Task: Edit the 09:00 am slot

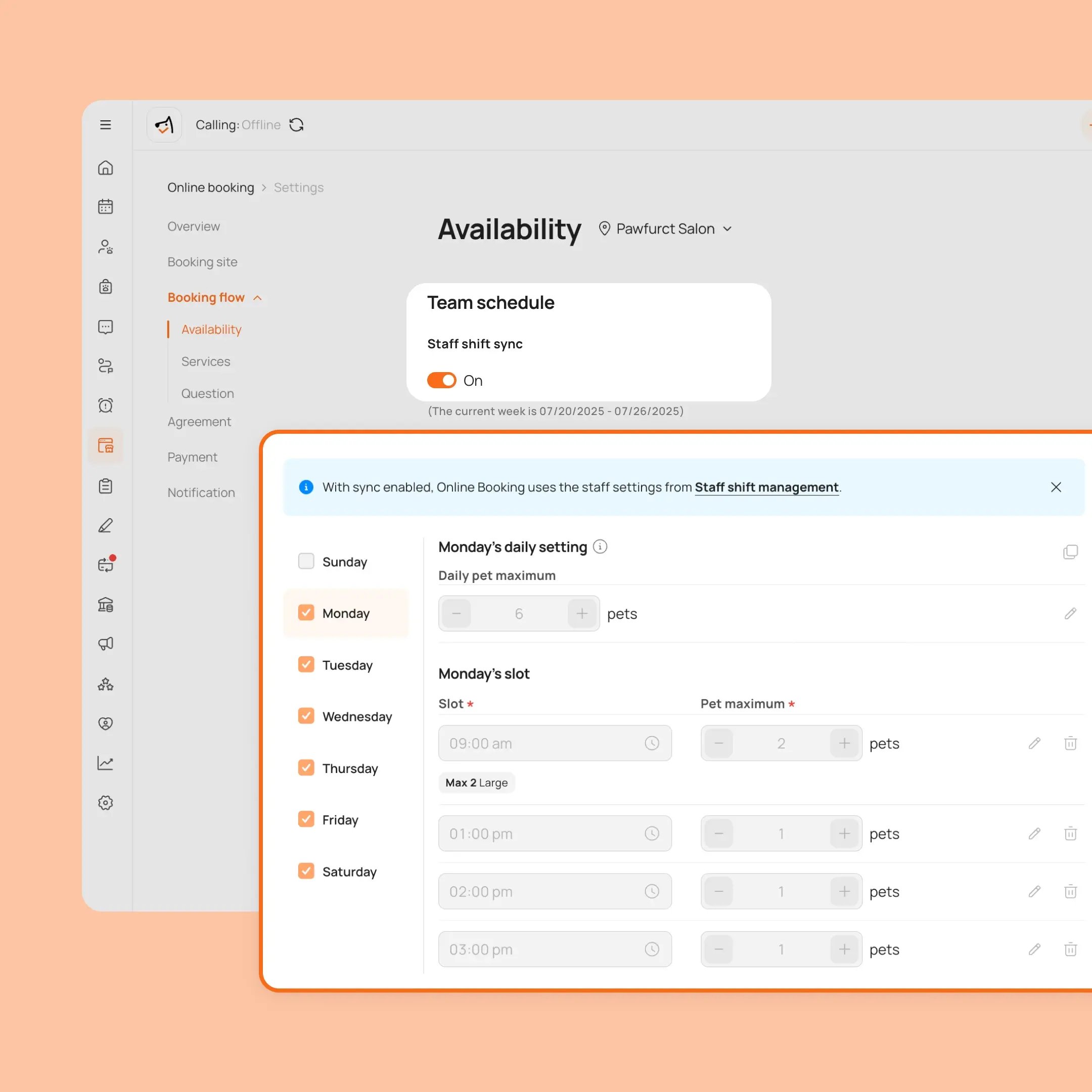Action: coord(1034,743)
